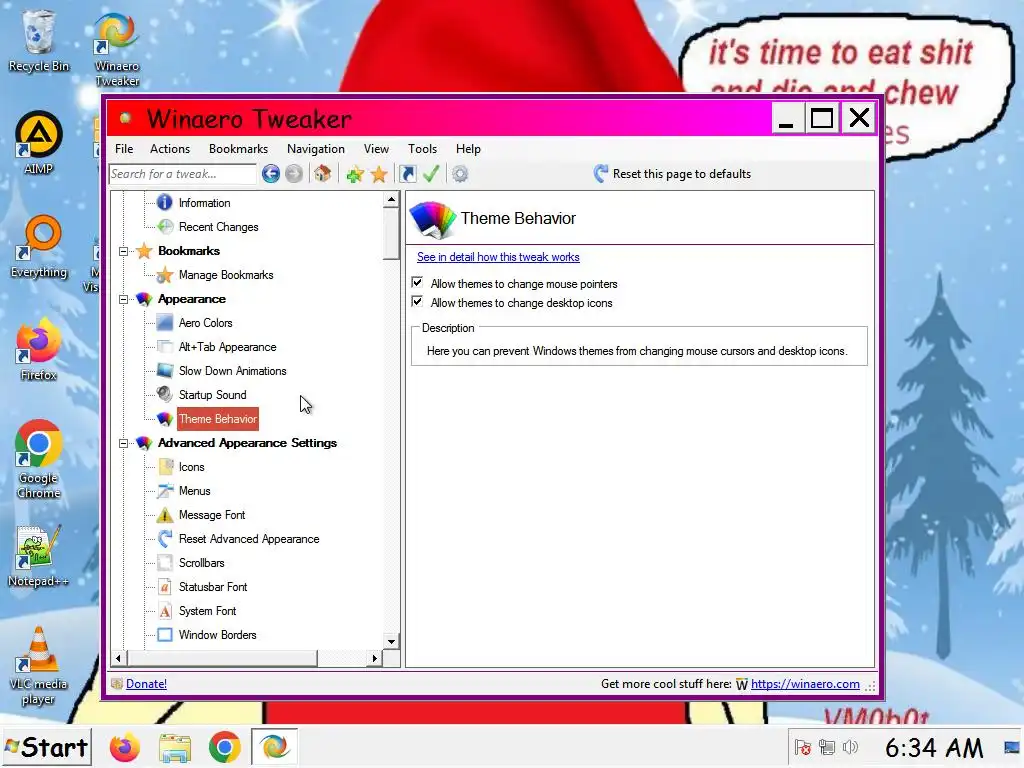Select Google Chrome desktop shortcut
This screenshot has width=1024, height=768.
tap(39, 460)
